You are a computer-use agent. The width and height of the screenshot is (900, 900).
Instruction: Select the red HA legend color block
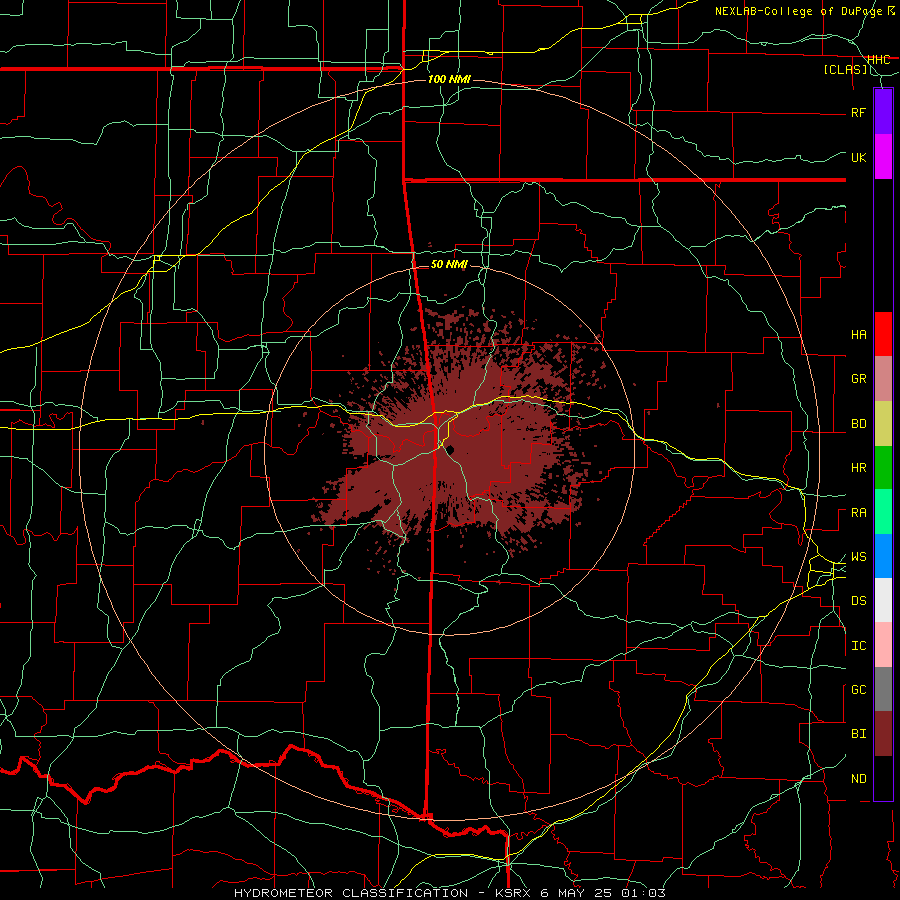coord(883,334)
